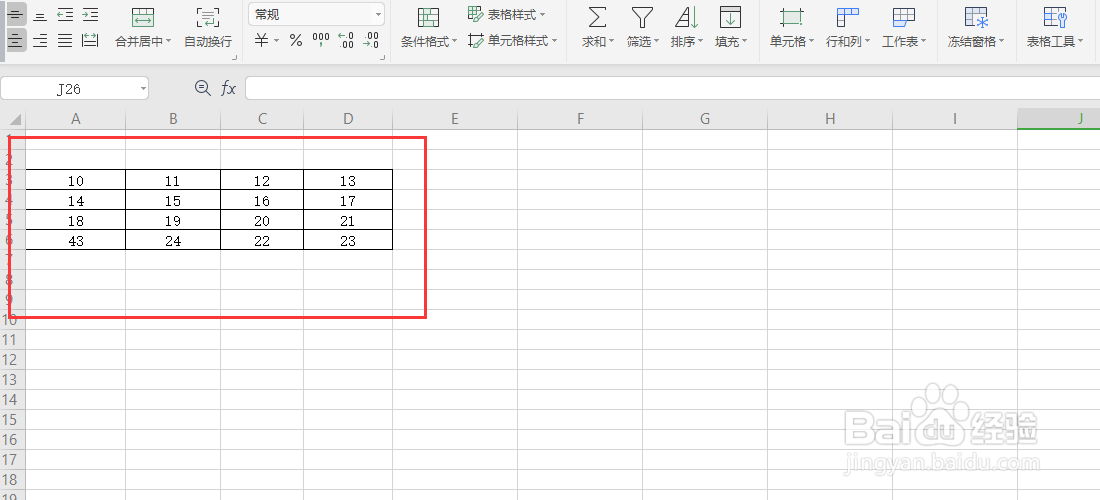Click the decrease decimal places icon
Screen dimensions: 1100x500
[x=370, y=41]
